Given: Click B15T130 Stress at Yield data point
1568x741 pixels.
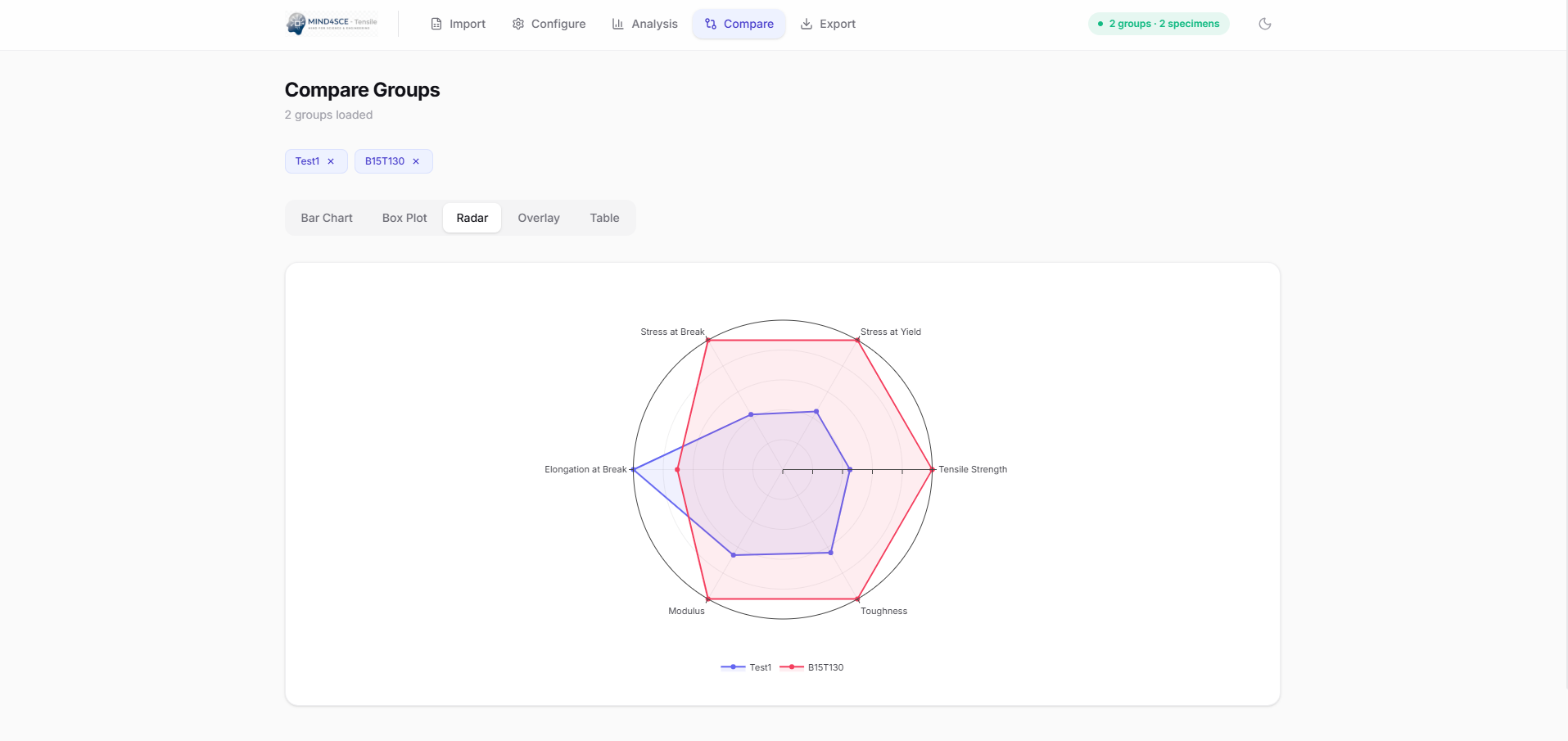Looking at the screenshot, I should (857, 340).
